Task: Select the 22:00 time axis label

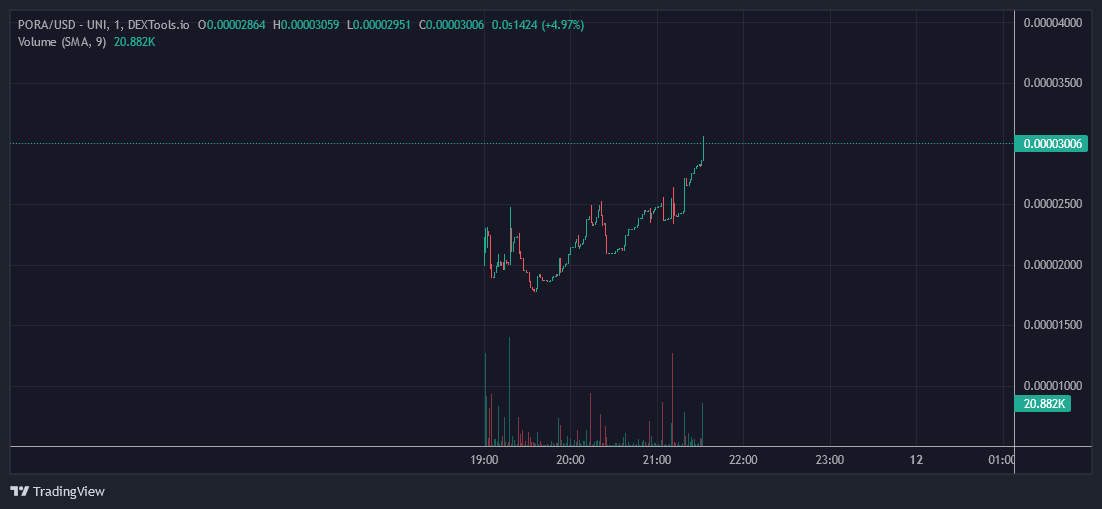Action: (743, 460)
